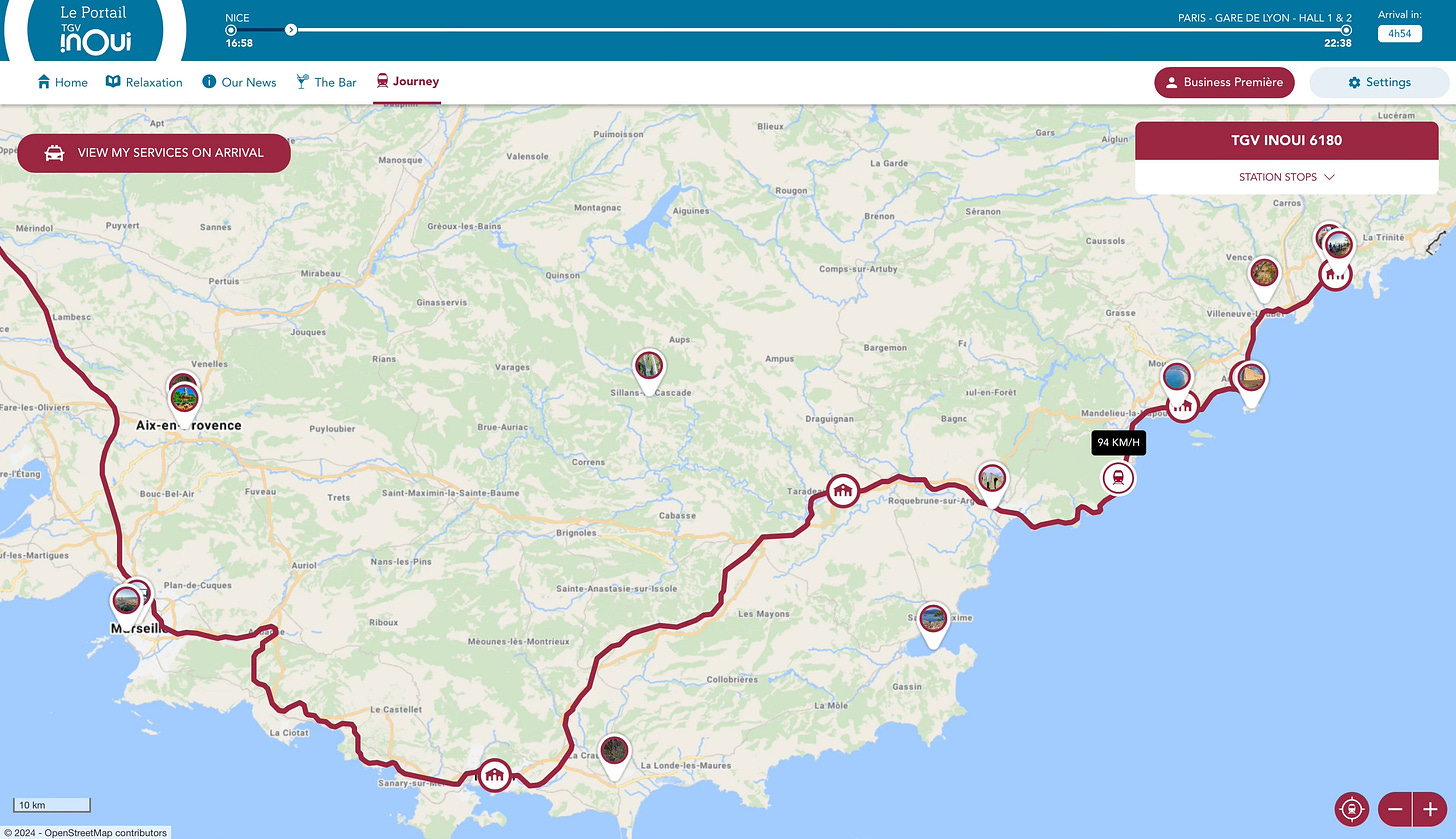Expand the Station Stops list
This screenshot has height=839, width=1456.
[x=1287, y=177]
